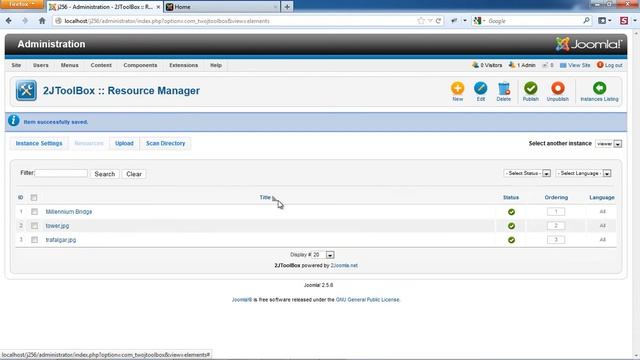
Task: Switch to the Scan Directory tab
Action: pos(165,144)
